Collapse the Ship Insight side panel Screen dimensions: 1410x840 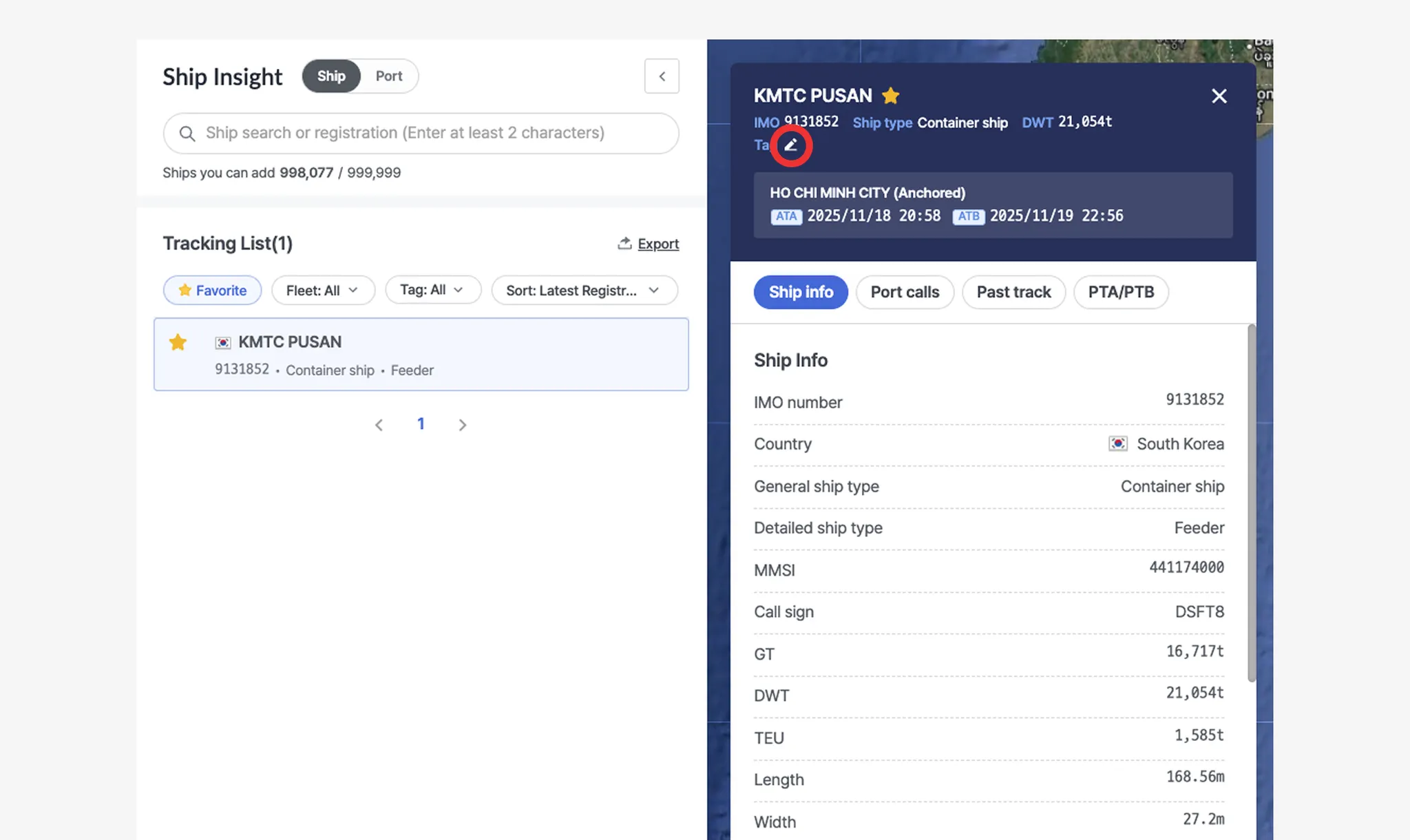662,76
